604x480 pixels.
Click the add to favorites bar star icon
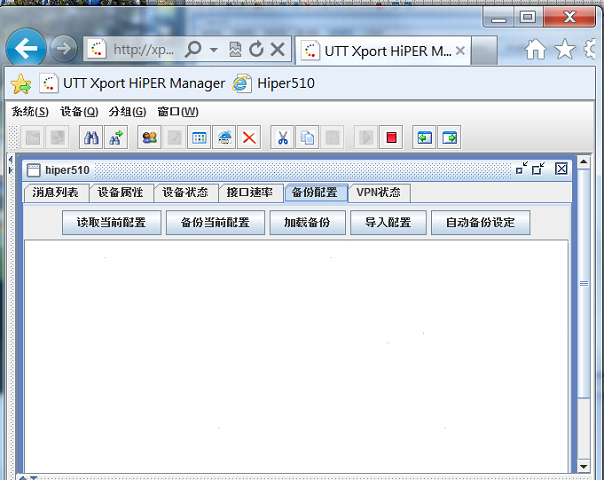point(21,84)
